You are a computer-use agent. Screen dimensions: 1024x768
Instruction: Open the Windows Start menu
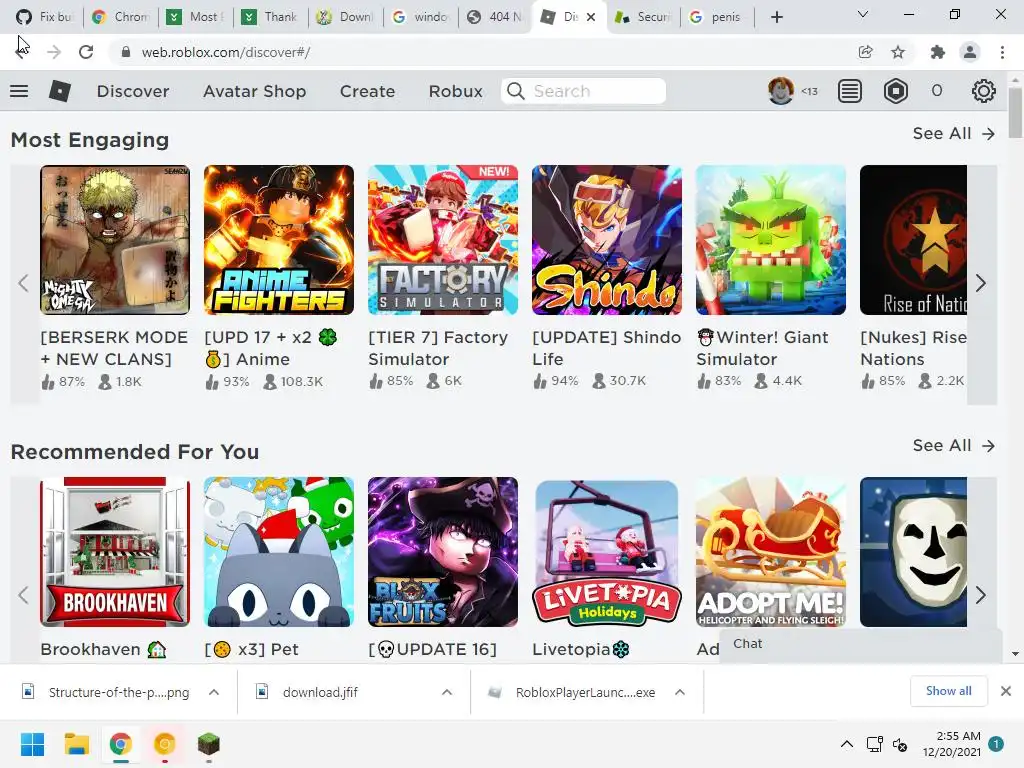pyautogui.click(x=33, y=744)
